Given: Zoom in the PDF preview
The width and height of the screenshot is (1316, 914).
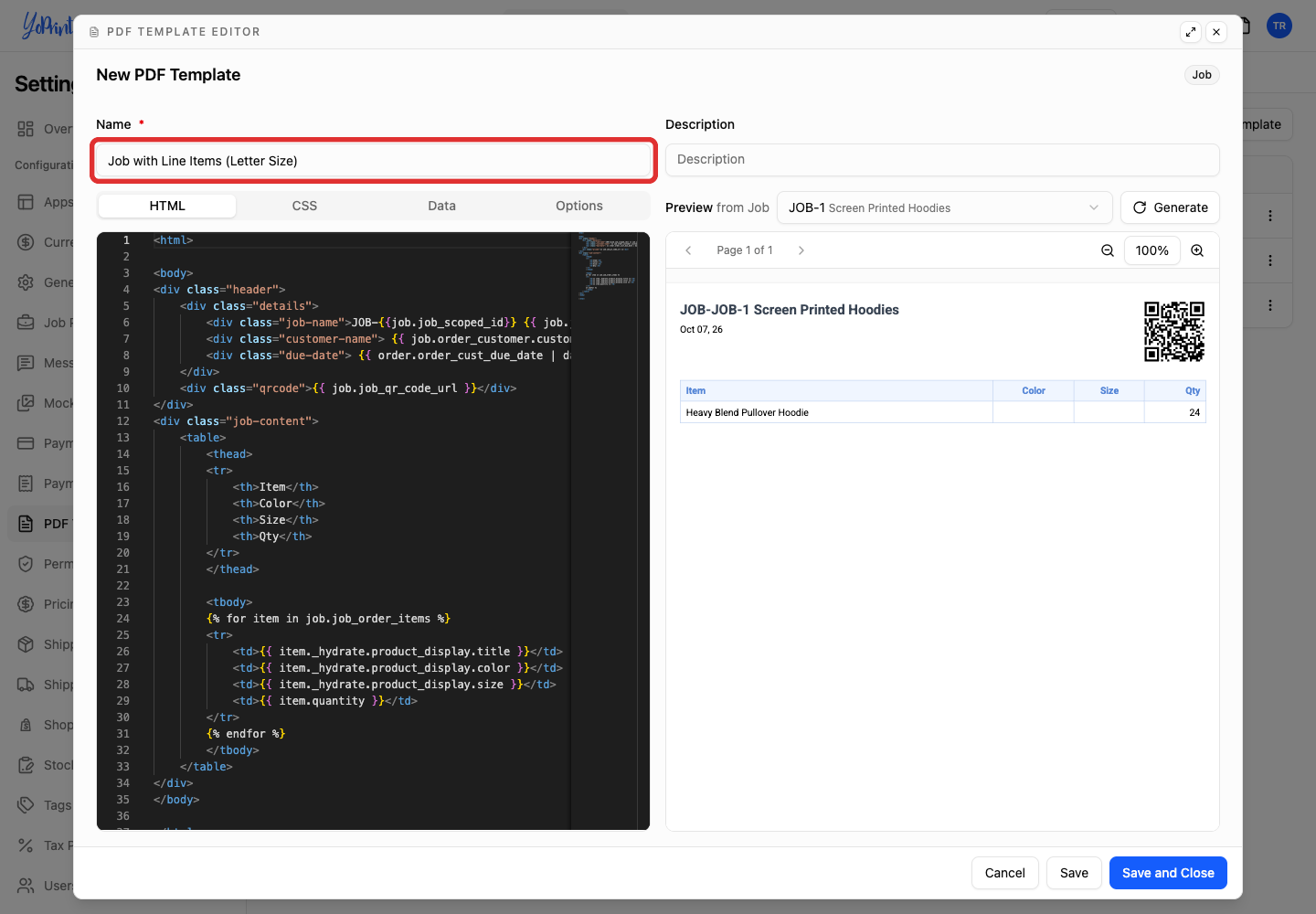Looking at the screenshot, I should pos(1197,250).
